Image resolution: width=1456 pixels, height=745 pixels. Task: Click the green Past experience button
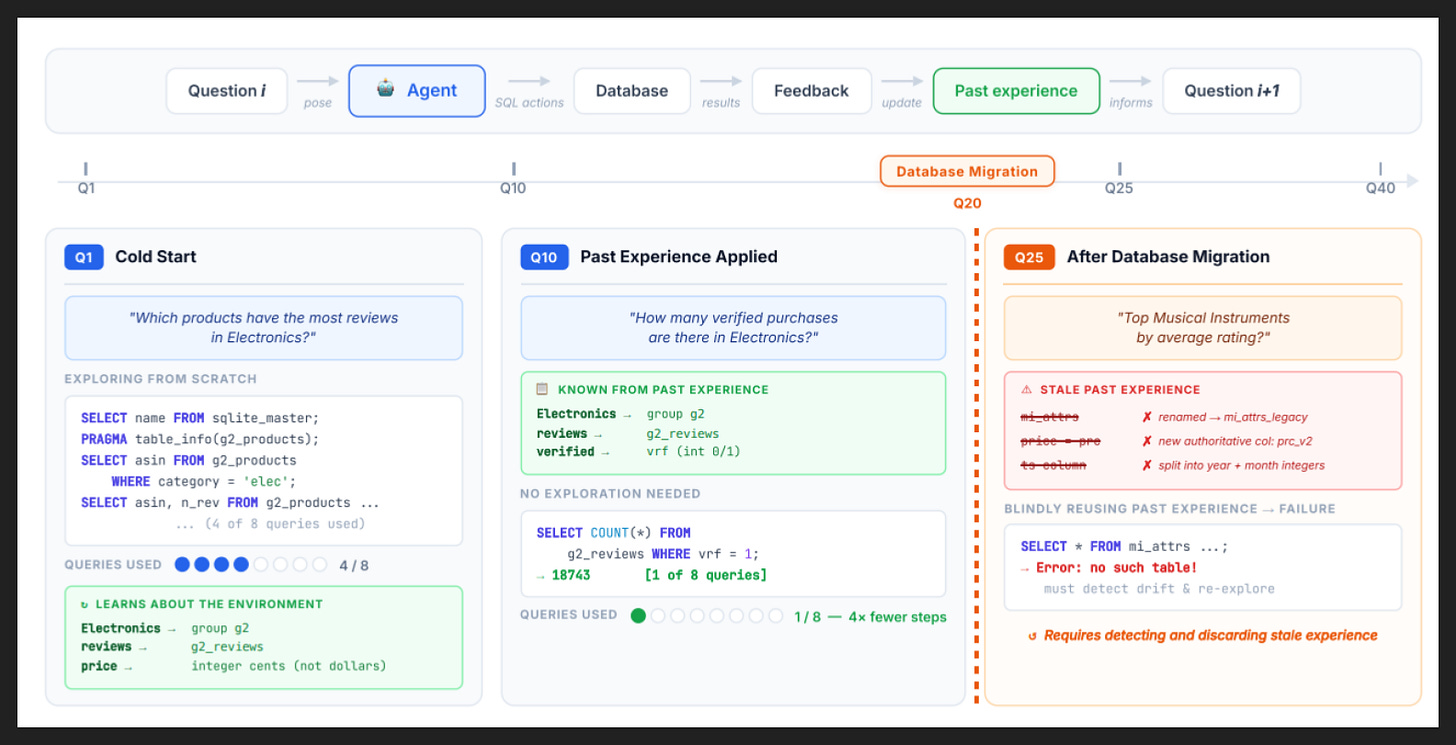[1016, 91]
